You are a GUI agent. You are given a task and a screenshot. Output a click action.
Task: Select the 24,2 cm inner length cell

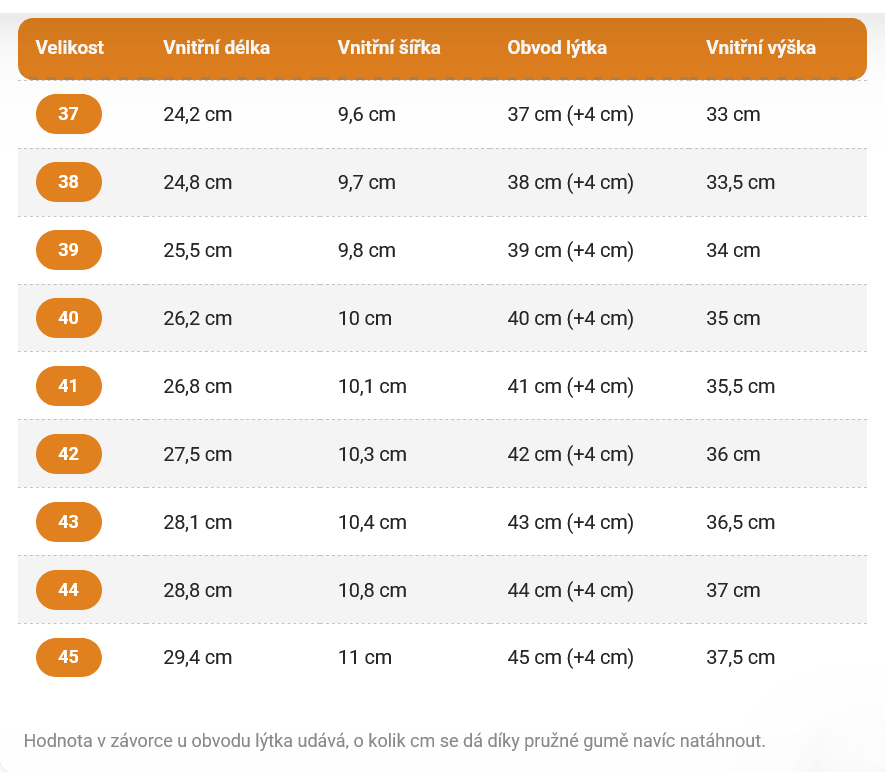(198, 115)
